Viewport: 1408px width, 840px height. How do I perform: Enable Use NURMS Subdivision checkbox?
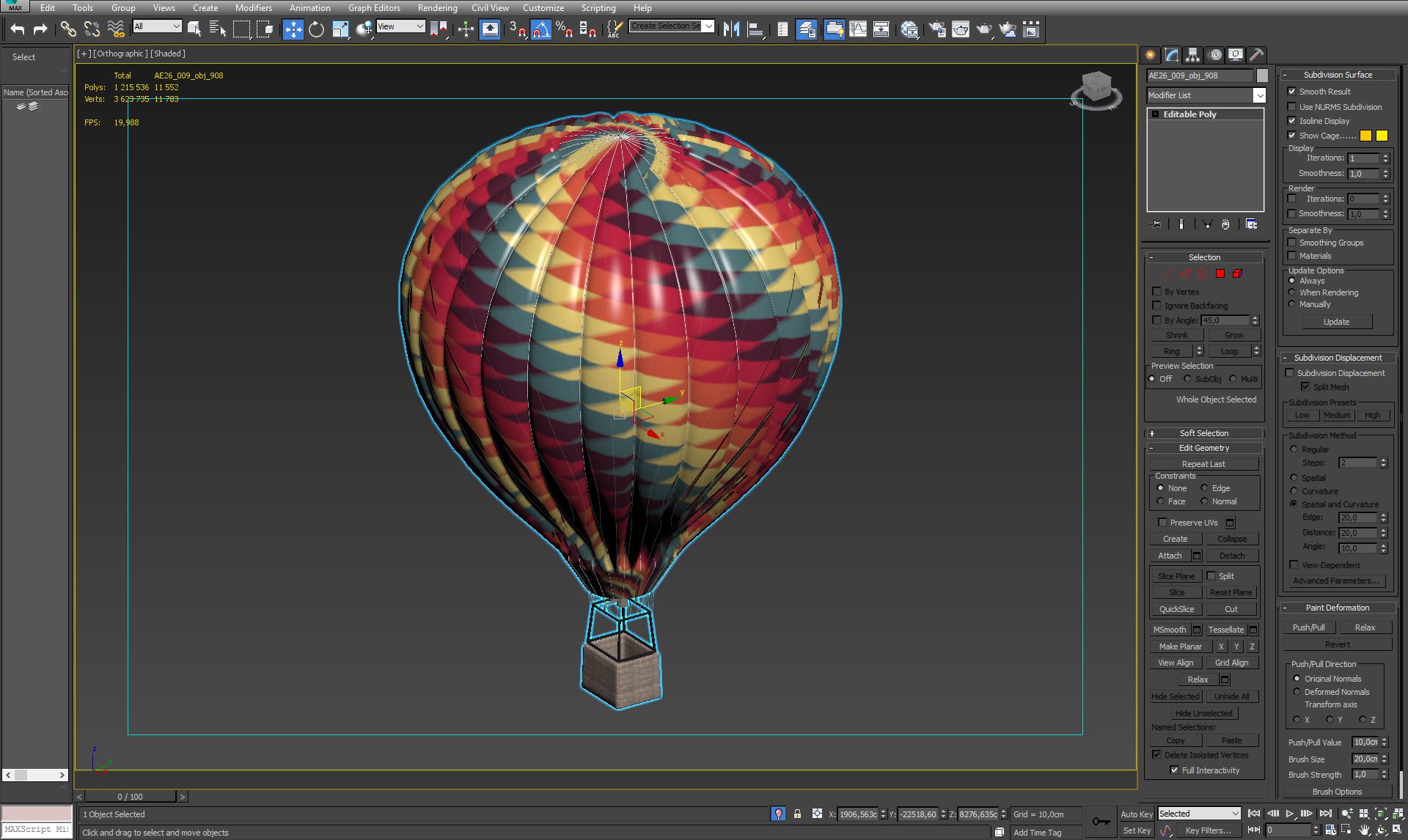click(x=1292, y=107)
